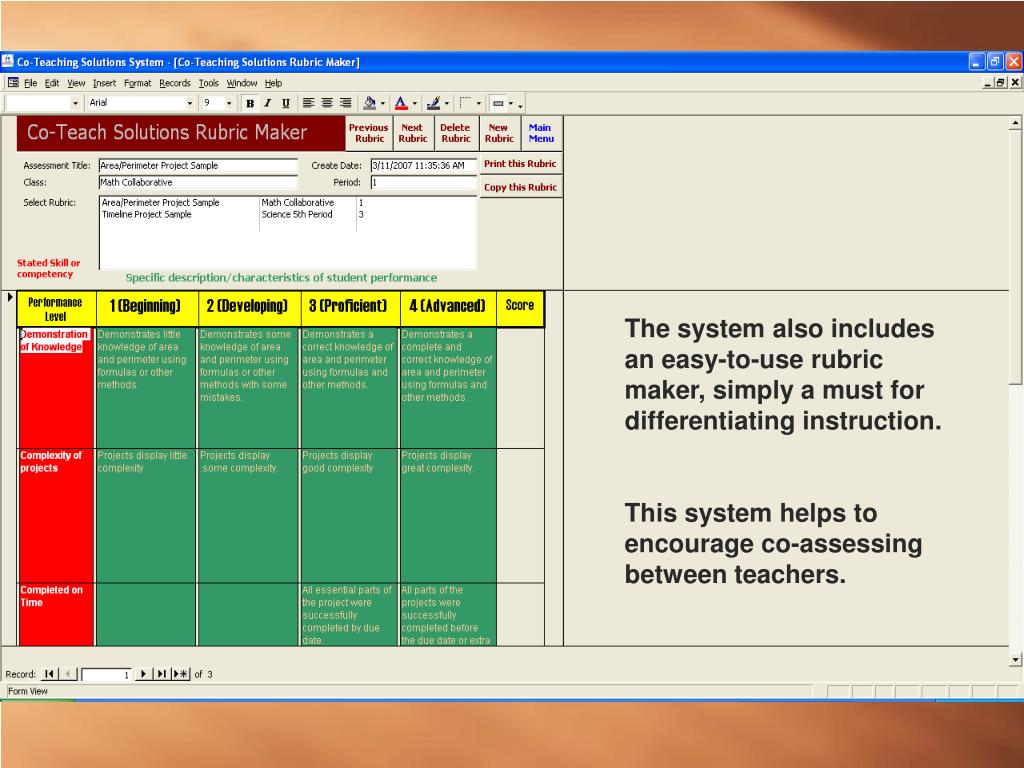Toggle bold formatting
The height and width of the screenshot is (768, 1024).
coord(249,103)
